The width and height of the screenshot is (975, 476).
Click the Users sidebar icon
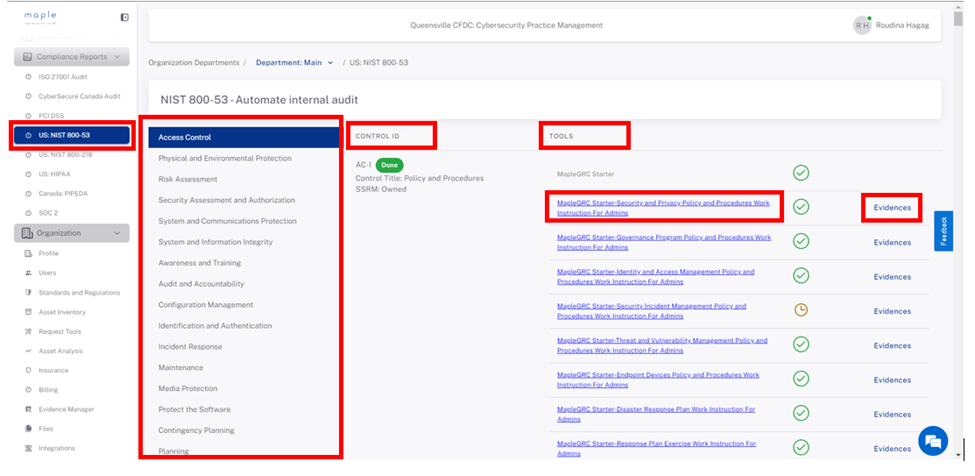pos(28,273)
